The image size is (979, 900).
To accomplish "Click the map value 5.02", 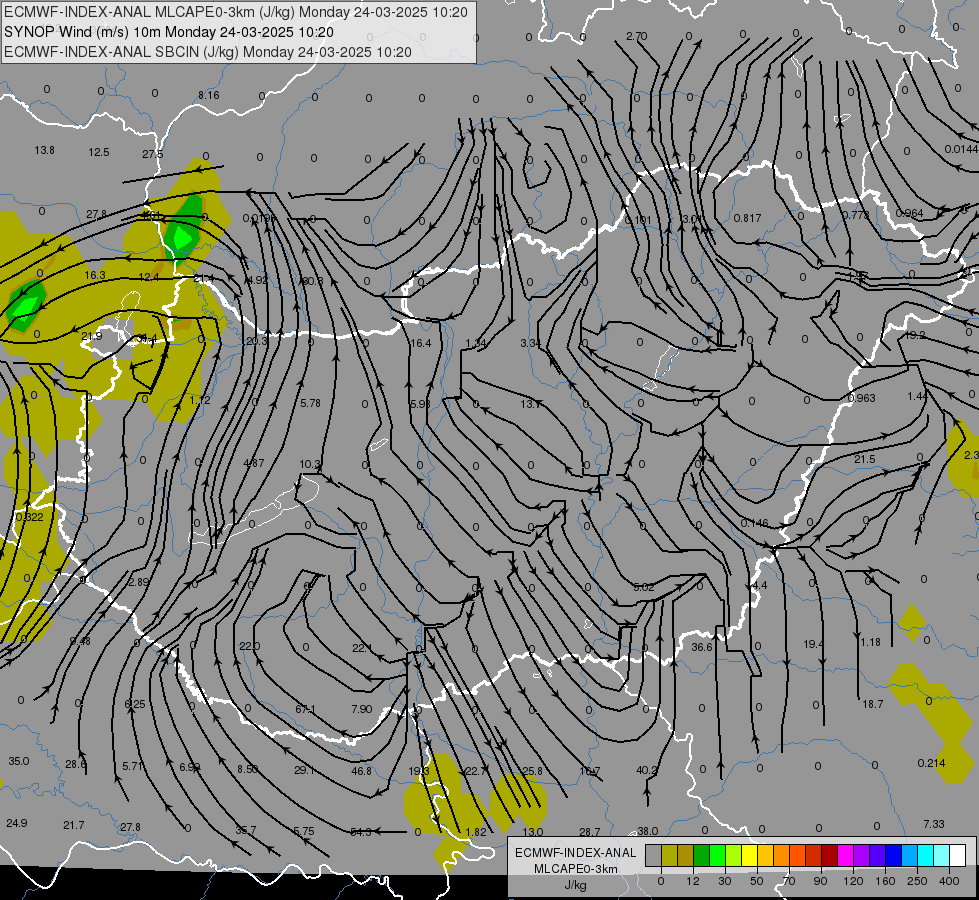I will click(x=644, y=587).
